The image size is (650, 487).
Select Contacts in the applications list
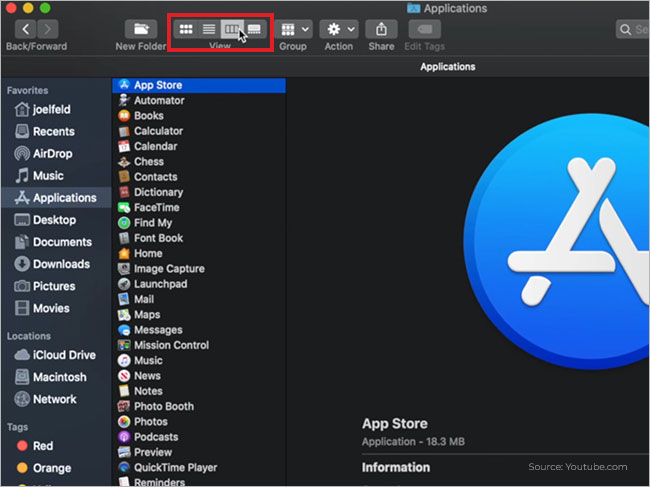[199, 177]
